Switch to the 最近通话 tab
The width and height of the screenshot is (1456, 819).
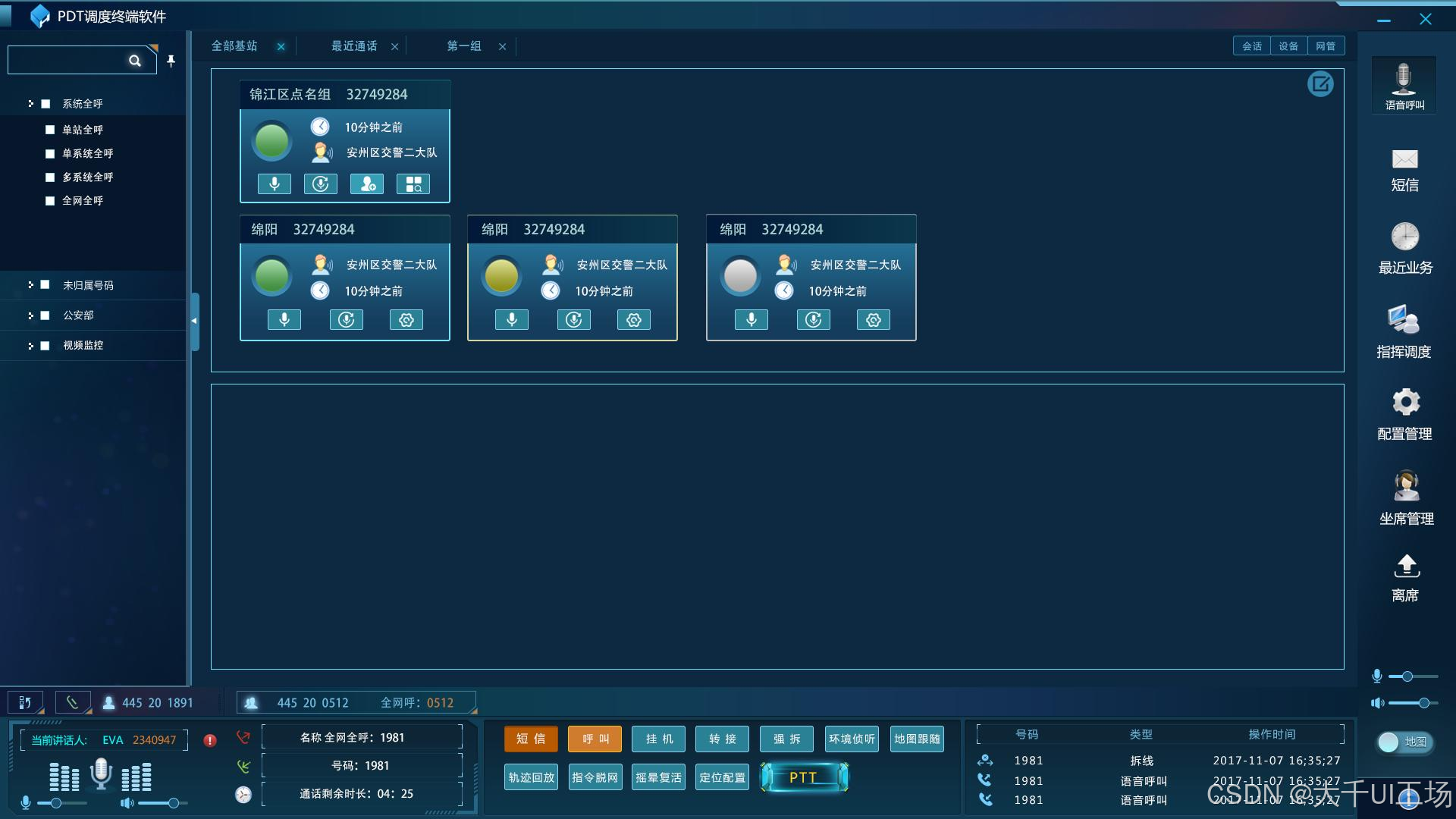[x=354, y=46]
